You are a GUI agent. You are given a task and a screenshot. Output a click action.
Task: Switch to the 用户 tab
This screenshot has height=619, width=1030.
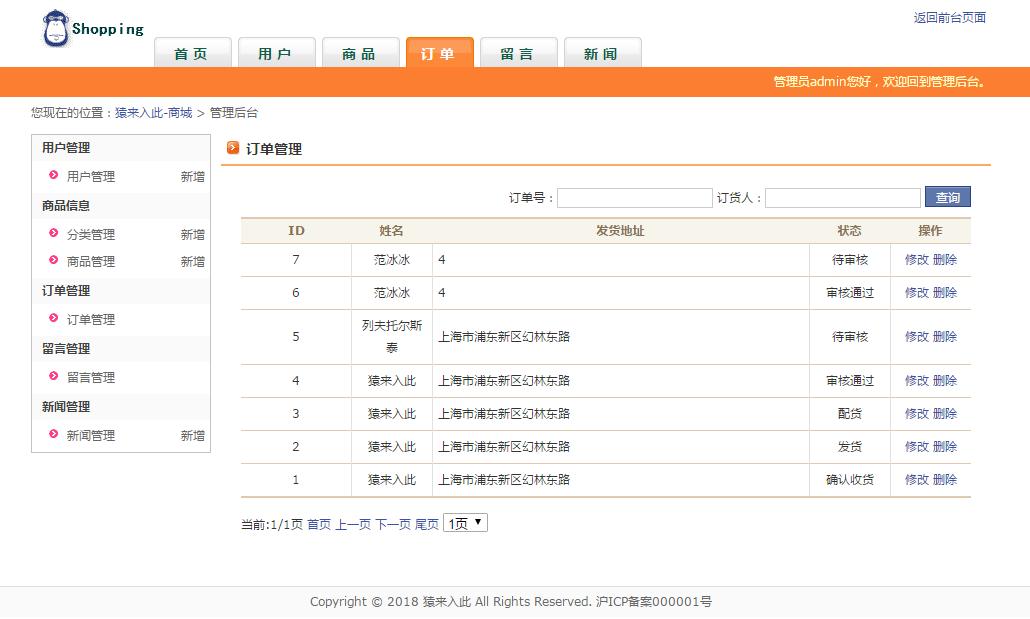pos(277,55)
